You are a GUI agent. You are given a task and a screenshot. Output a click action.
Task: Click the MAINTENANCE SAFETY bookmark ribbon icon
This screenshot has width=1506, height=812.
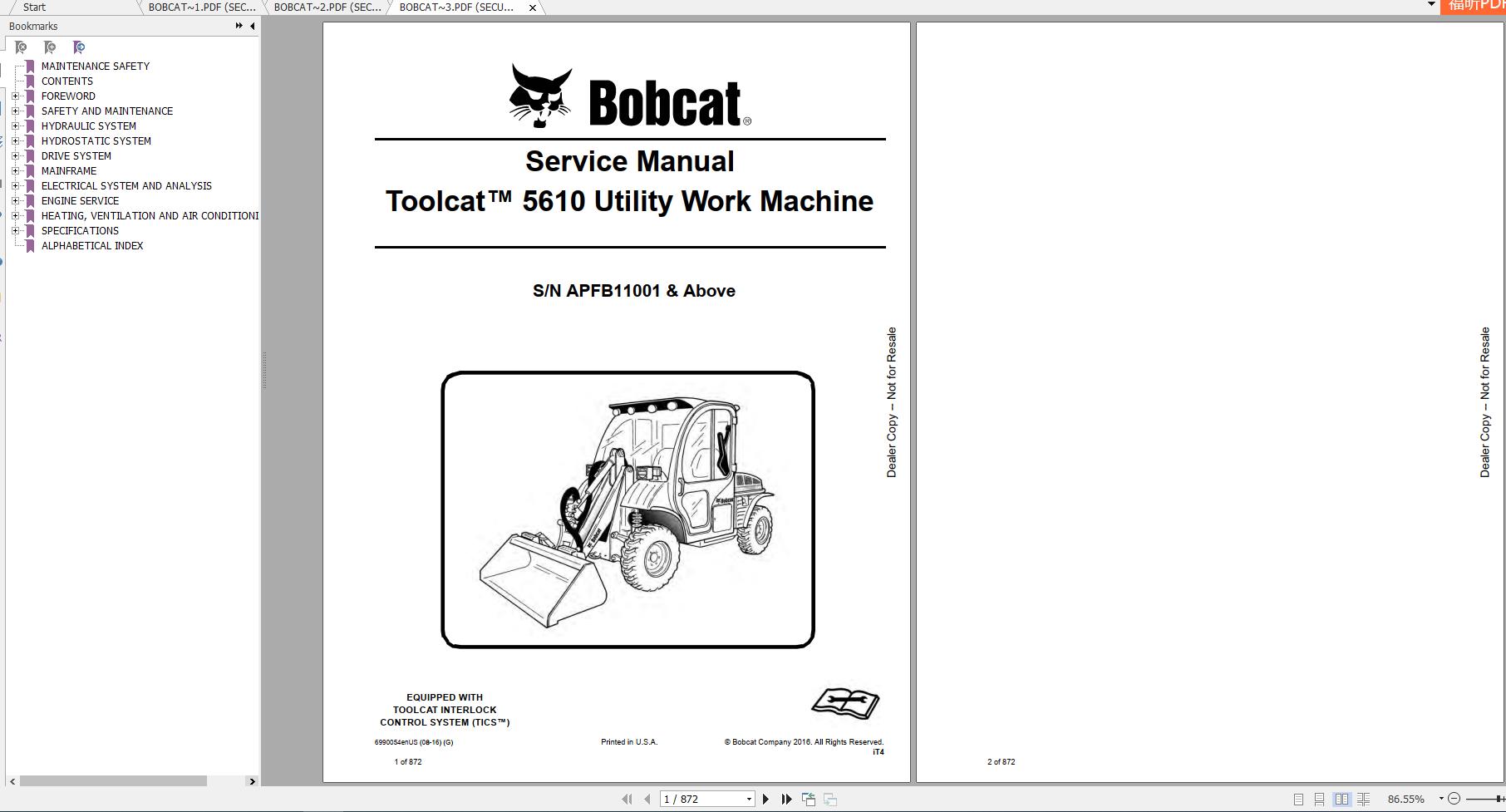(x=30, y=66)
